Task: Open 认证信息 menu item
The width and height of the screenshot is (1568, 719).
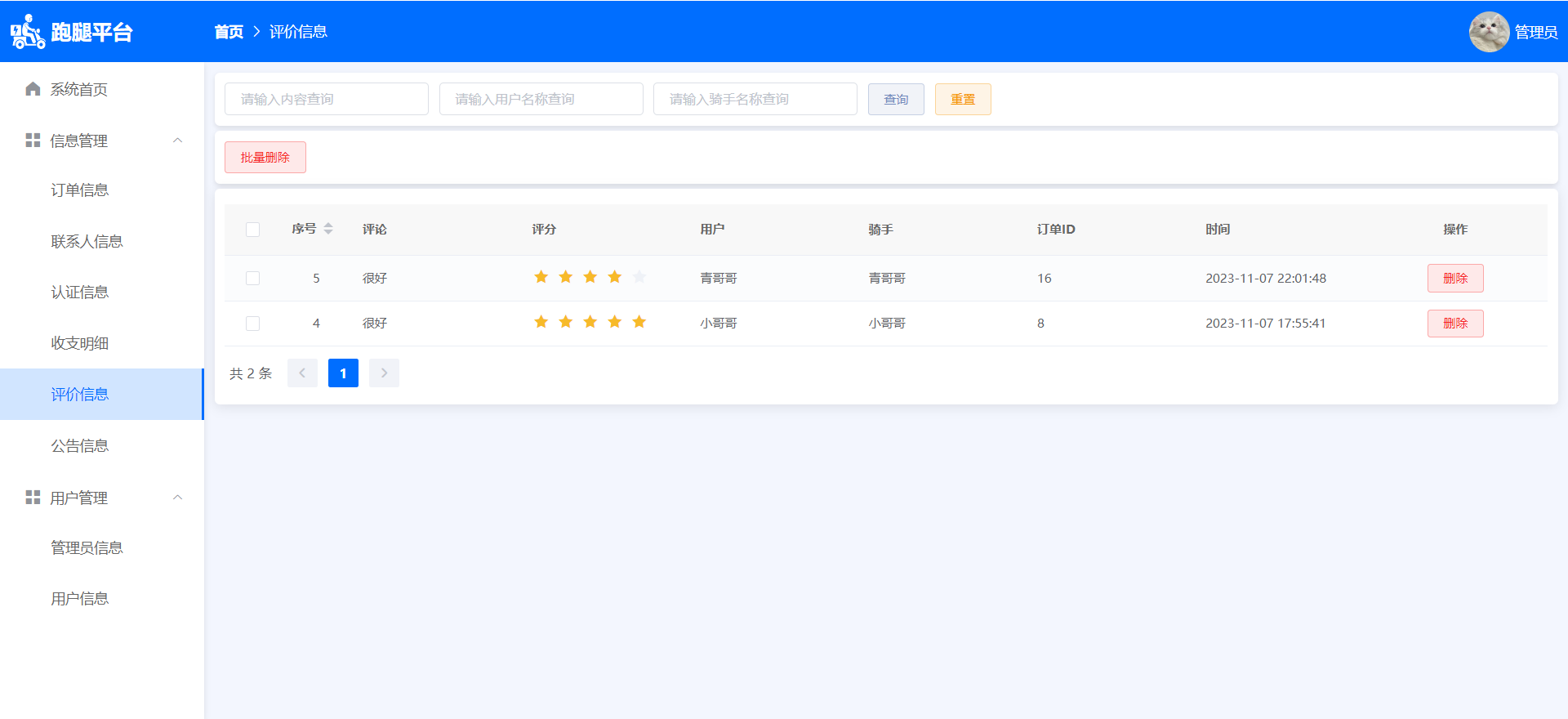Action: (x=102, y=293)
